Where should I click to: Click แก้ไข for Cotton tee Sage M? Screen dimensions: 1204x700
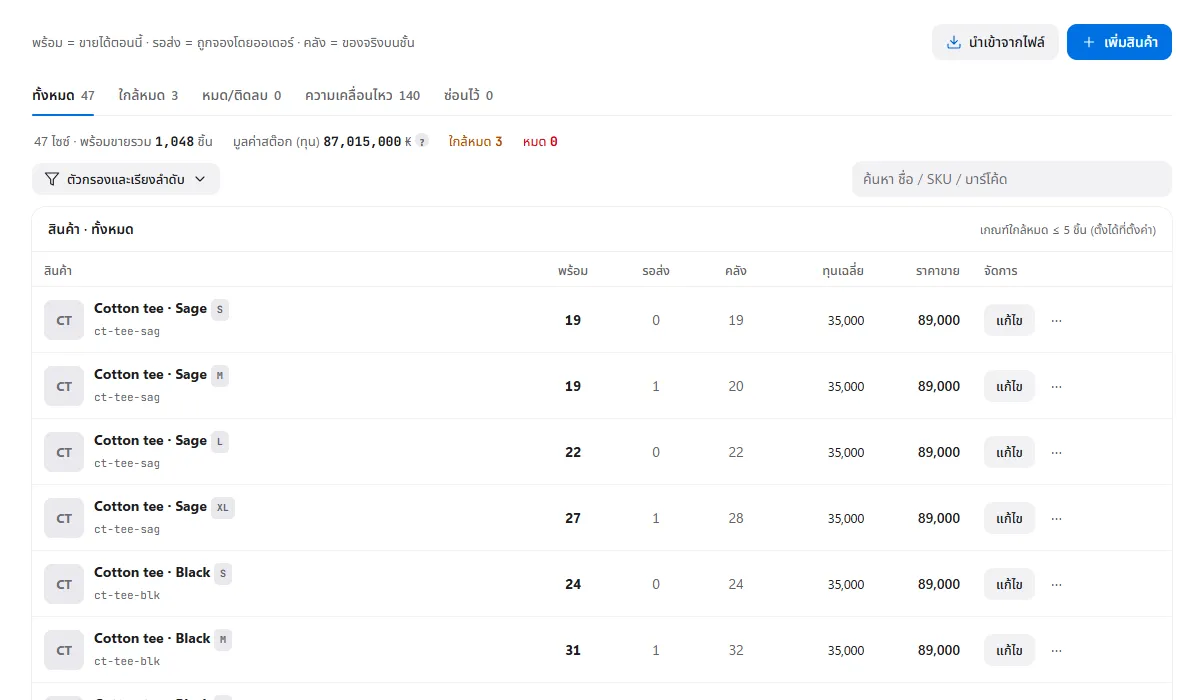click(1009, 387)
